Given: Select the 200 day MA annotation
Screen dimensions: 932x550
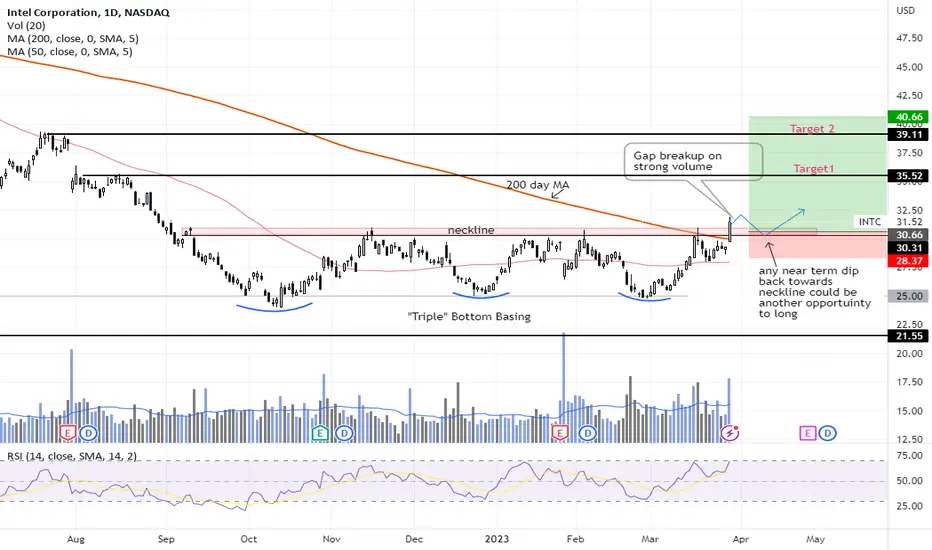Looking at the screenshot, I should point(538,185).
